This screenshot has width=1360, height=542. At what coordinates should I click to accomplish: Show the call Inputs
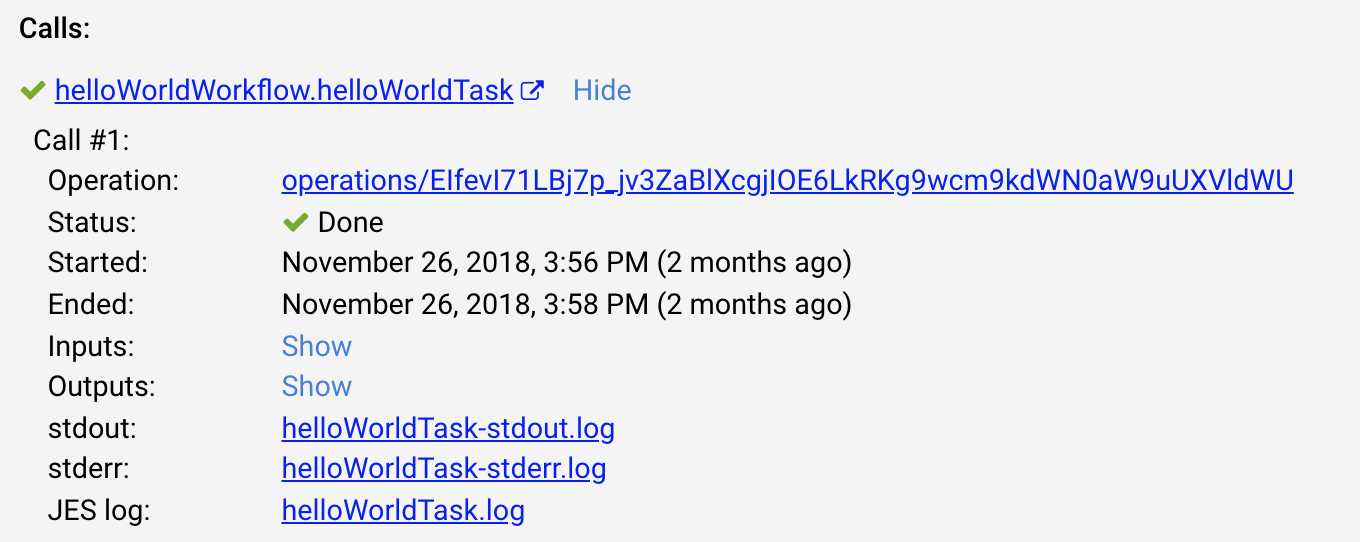pos(317,346)
